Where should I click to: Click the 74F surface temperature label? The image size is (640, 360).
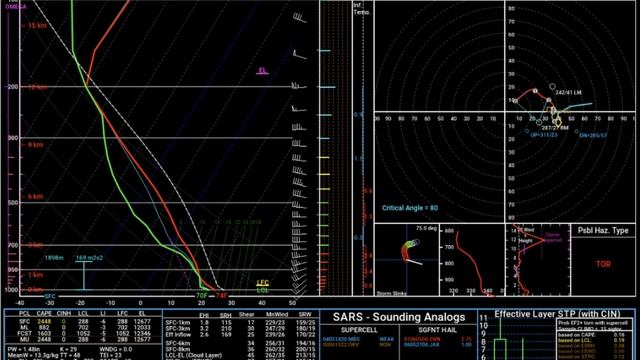(221, 296)
